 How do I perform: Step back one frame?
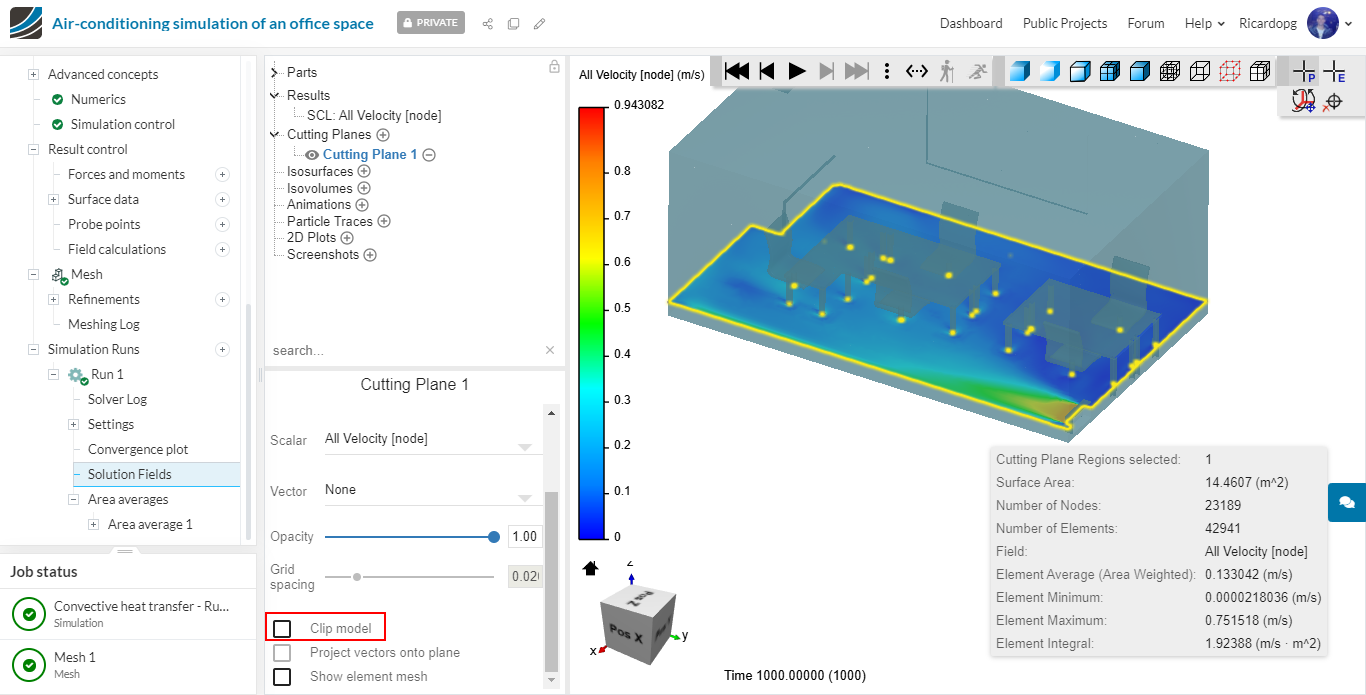767,71
